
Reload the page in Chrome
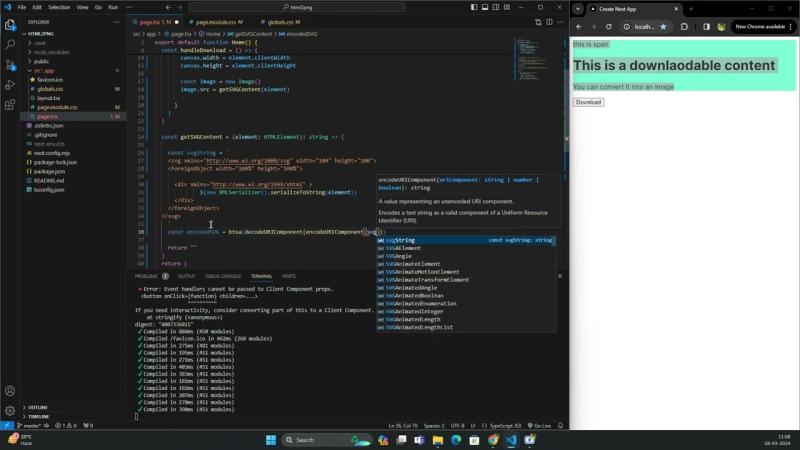click(x=609, y=26)
